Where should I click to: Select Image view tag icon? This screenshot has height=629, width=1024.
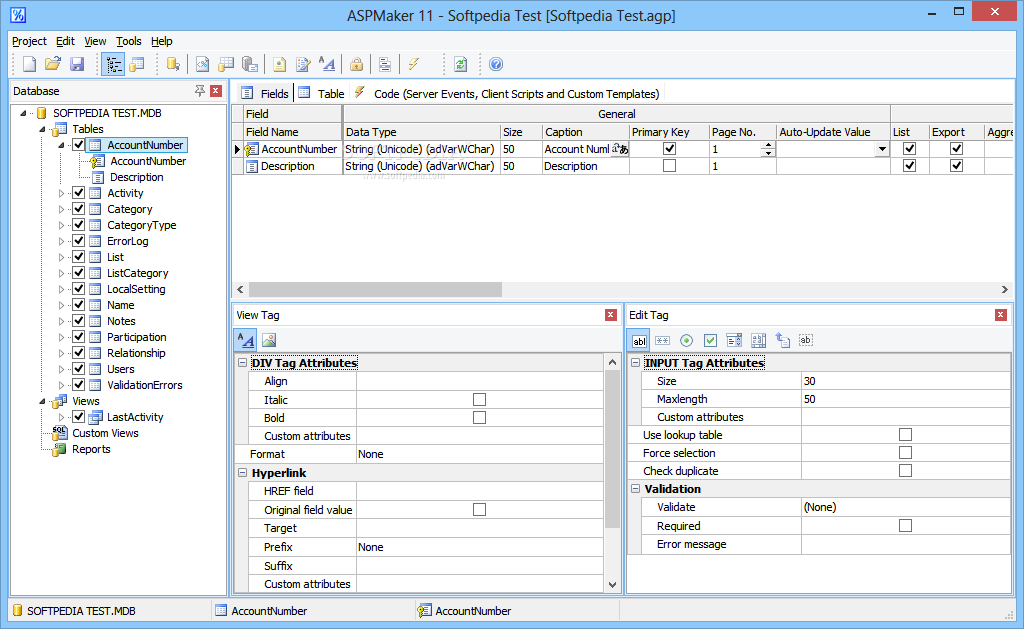[x=269, y=340]
